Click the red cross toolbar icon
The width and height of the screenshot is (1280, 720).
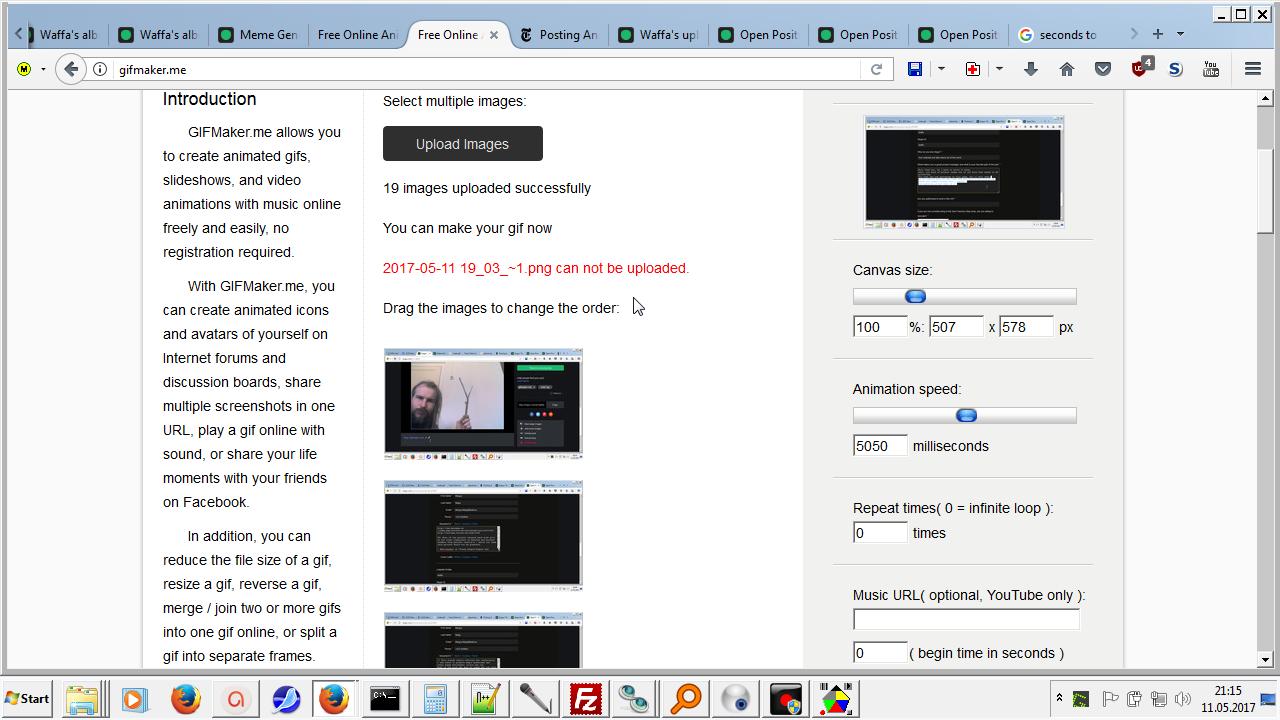click(972, 69)
